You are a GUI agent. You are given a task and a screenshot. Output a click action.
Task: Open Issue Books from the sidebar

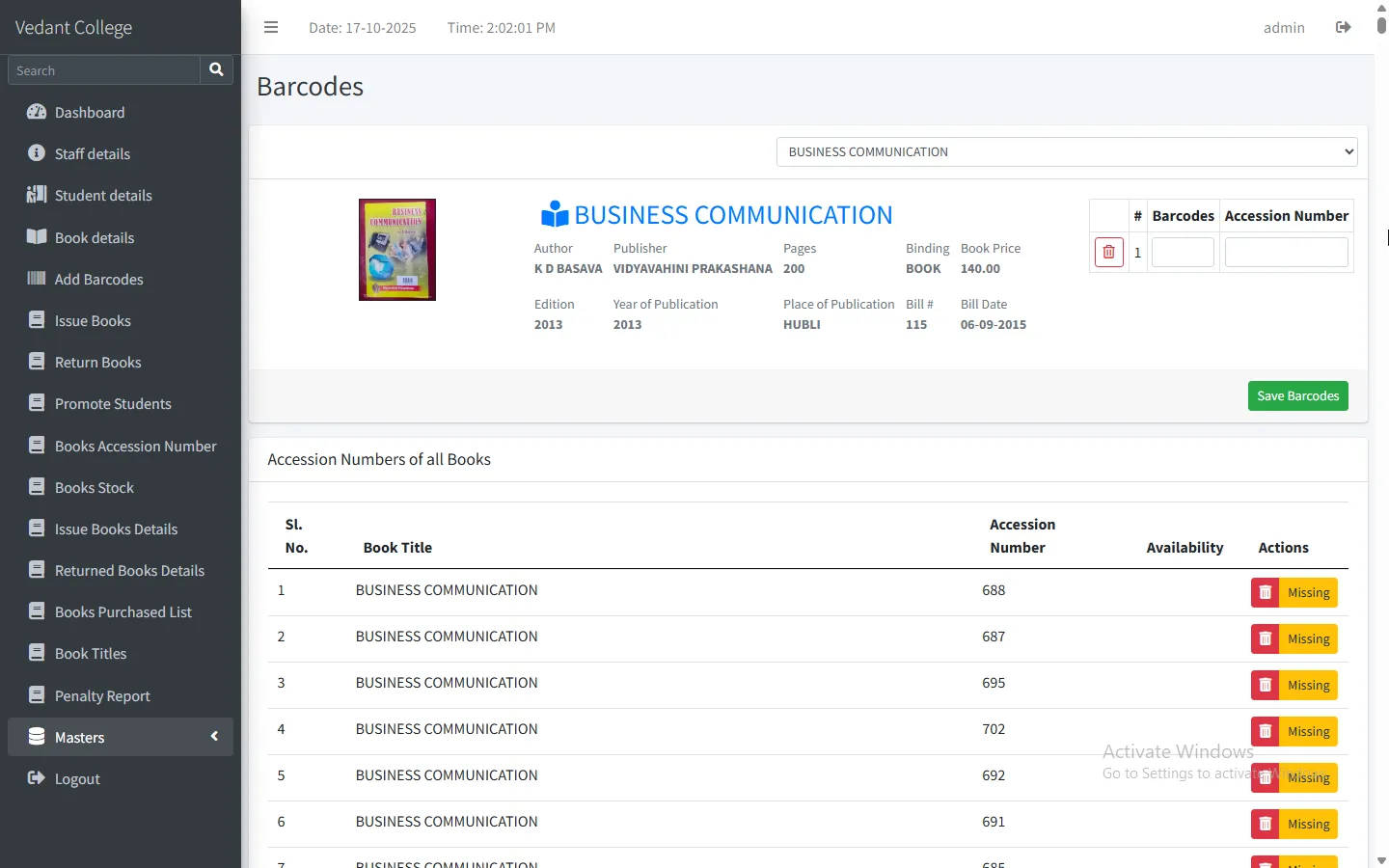point(93,321)
